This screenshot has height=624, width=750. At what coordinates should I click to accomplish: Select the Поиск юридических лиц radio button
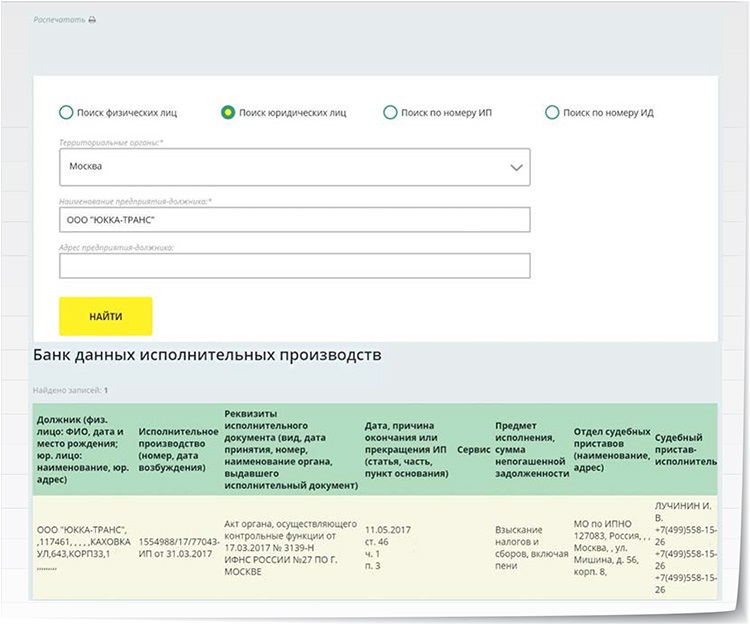(x=228, y=113)
